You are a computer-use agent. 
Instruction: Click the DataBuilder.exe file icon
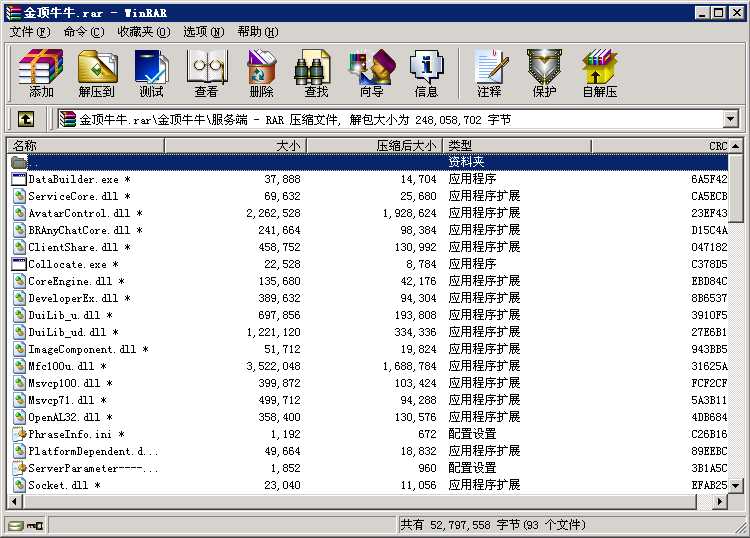pos(19,179)
